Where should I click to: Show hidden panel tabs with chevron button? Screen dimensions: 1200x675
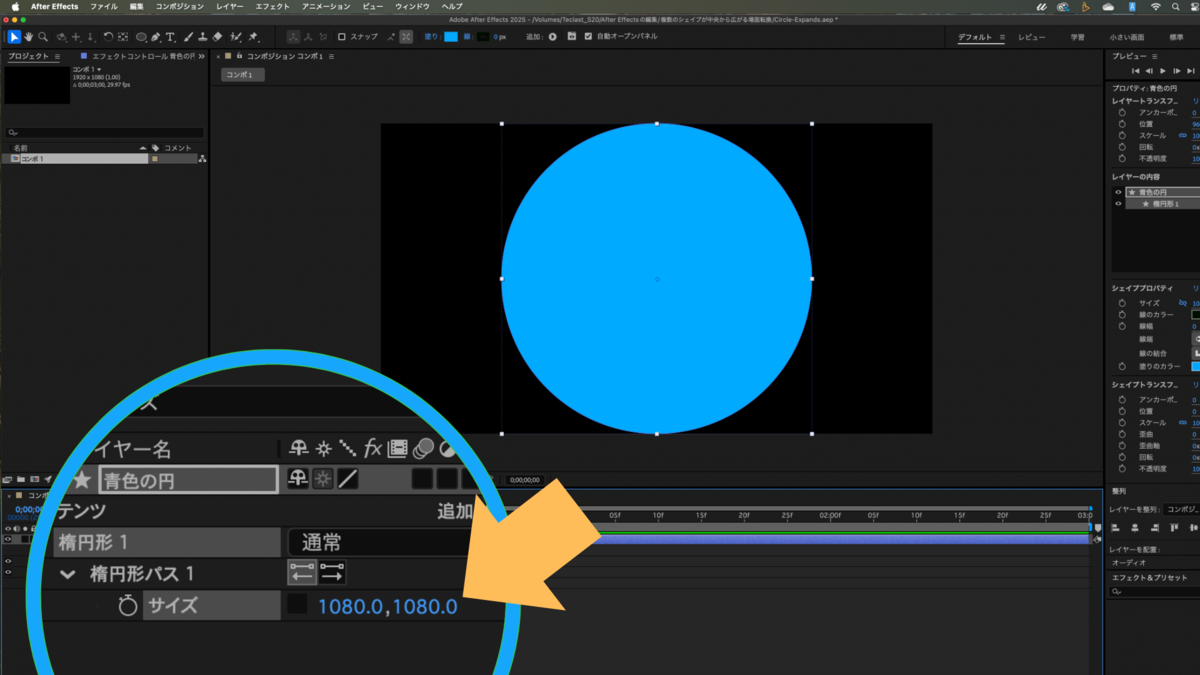203,57
